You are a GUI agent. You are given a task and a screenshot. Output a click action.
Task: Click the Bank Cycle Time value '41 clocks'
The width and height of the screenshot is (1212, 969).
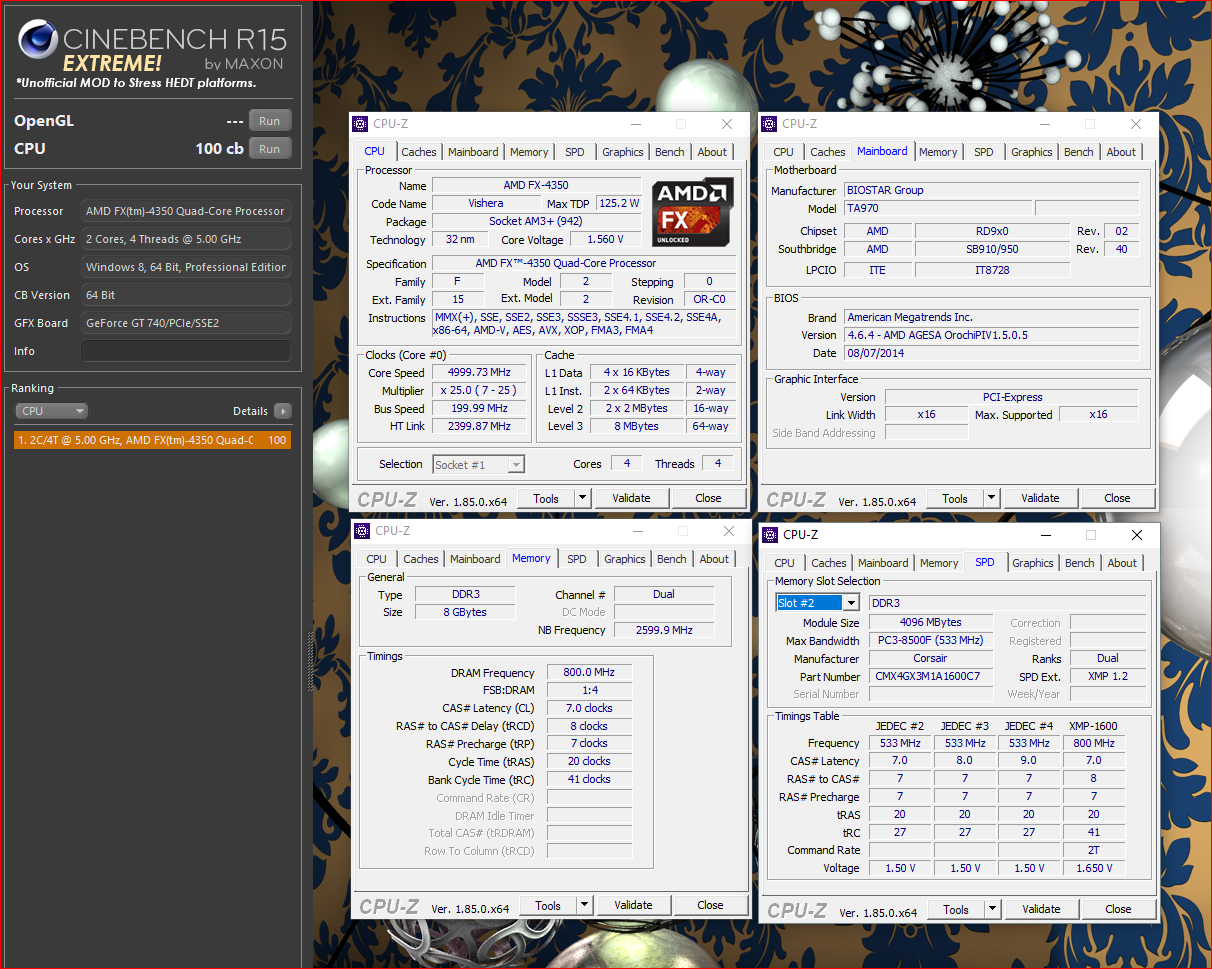coord(589,779)
